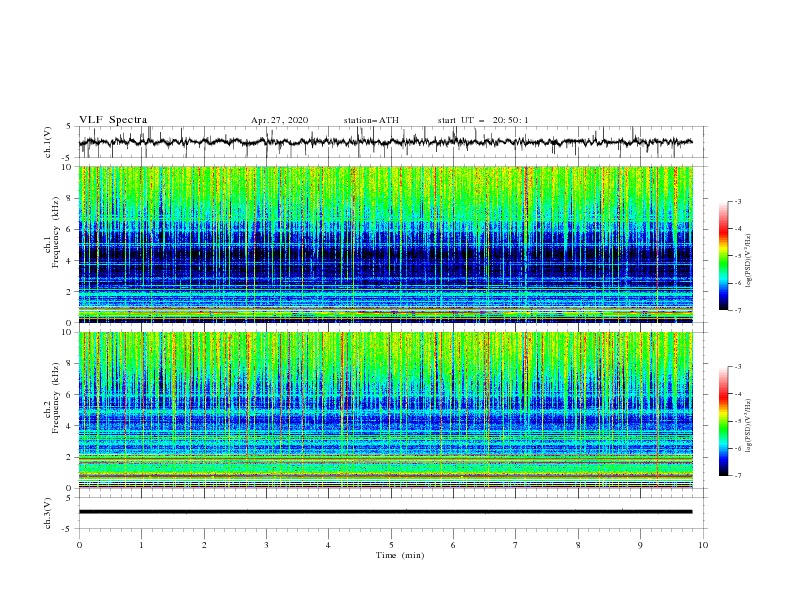Click inside the ch.2 spectrogram panel
792x612 pixels.
click(386, 410)
